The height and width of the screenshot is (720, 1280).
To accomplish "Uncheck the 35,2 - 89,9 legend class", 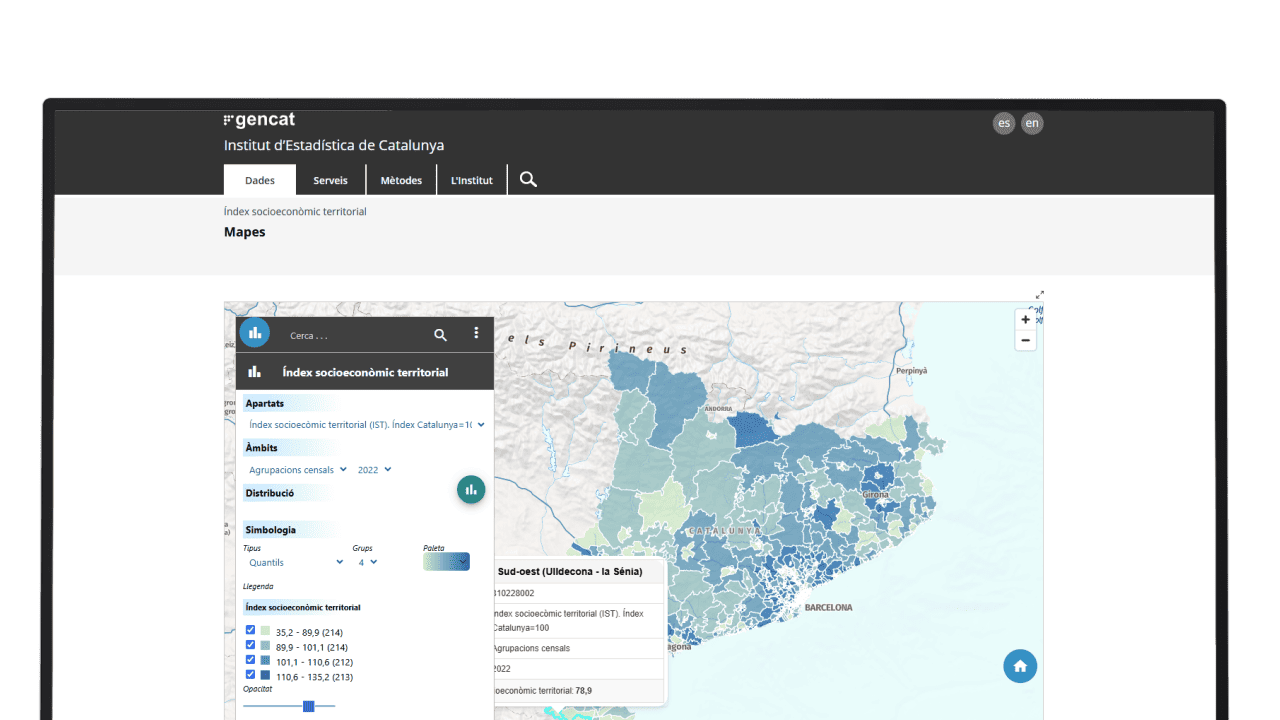I will pyautogui.click(x=250, y=629).
